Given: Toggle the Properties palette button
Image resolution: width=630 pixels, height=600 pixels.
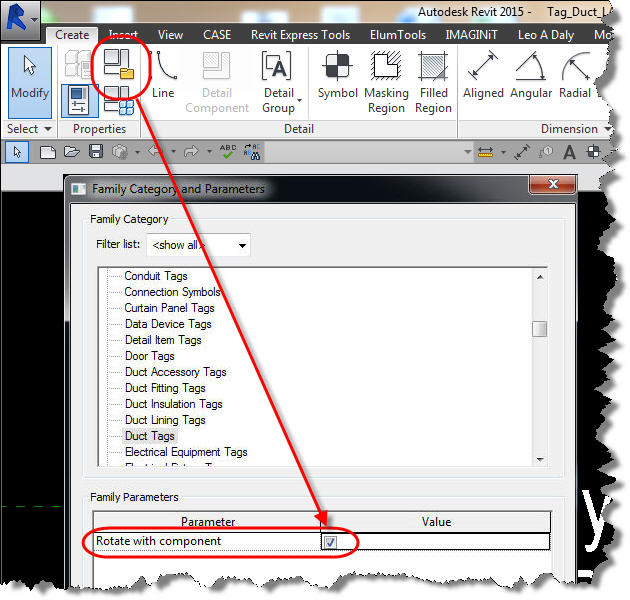Looking at the screenshot, I should tap(80, 100).
